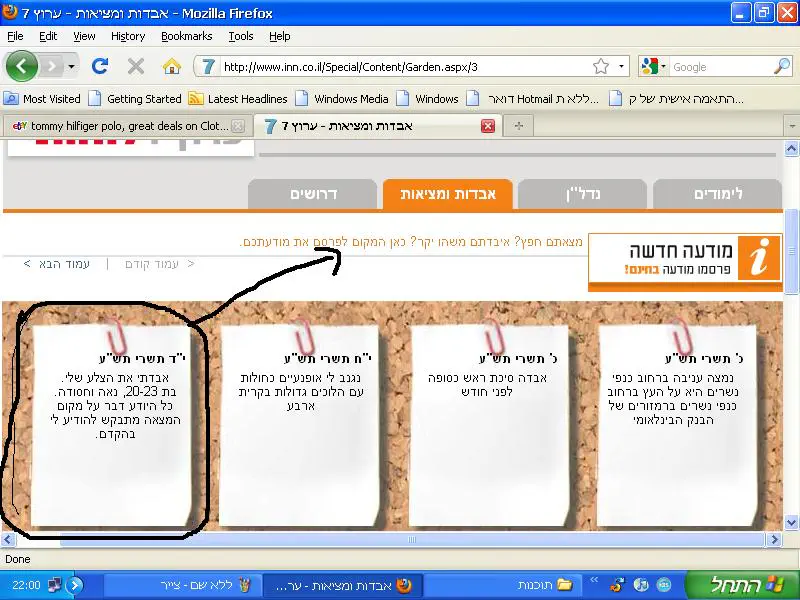The image size is (800, 600).
Task: Go to the Home page icon
Action: click(172, 66)
